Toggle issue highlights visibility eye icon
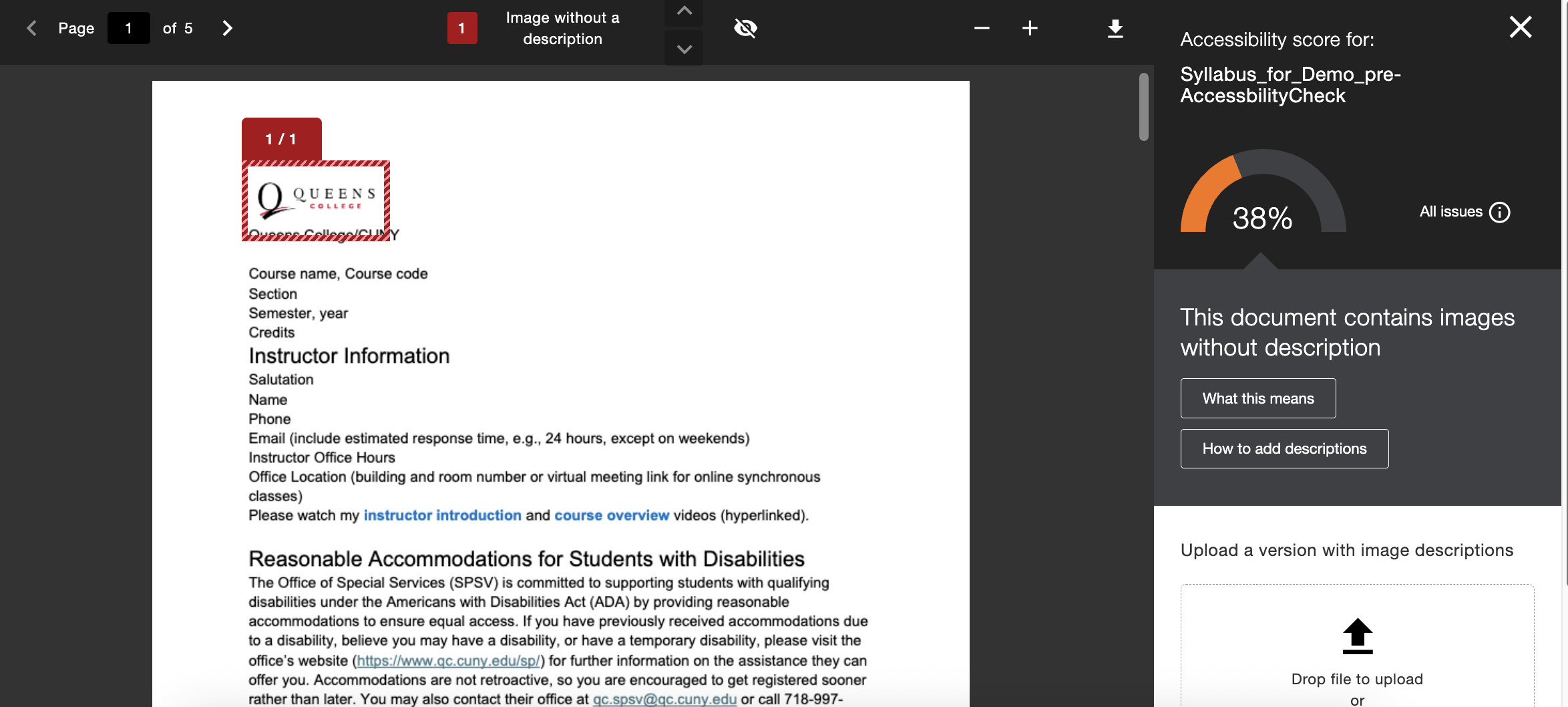The width and height of the screenshot is (1568, 707). coord(745,28)
